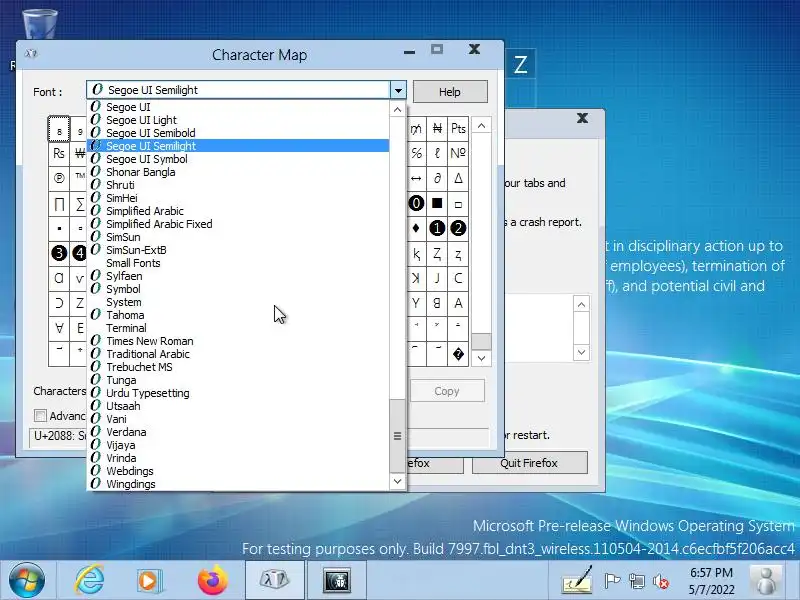Choose Utsaah font

click(x=238, y=406)
